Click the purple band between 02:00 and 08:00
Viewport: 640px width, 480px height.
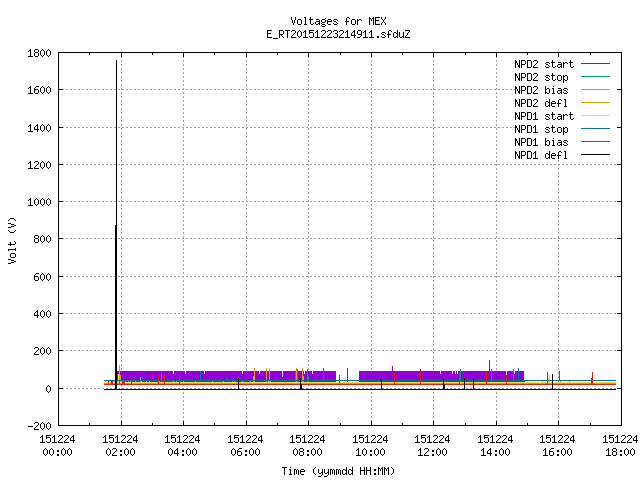pos(227,376)
